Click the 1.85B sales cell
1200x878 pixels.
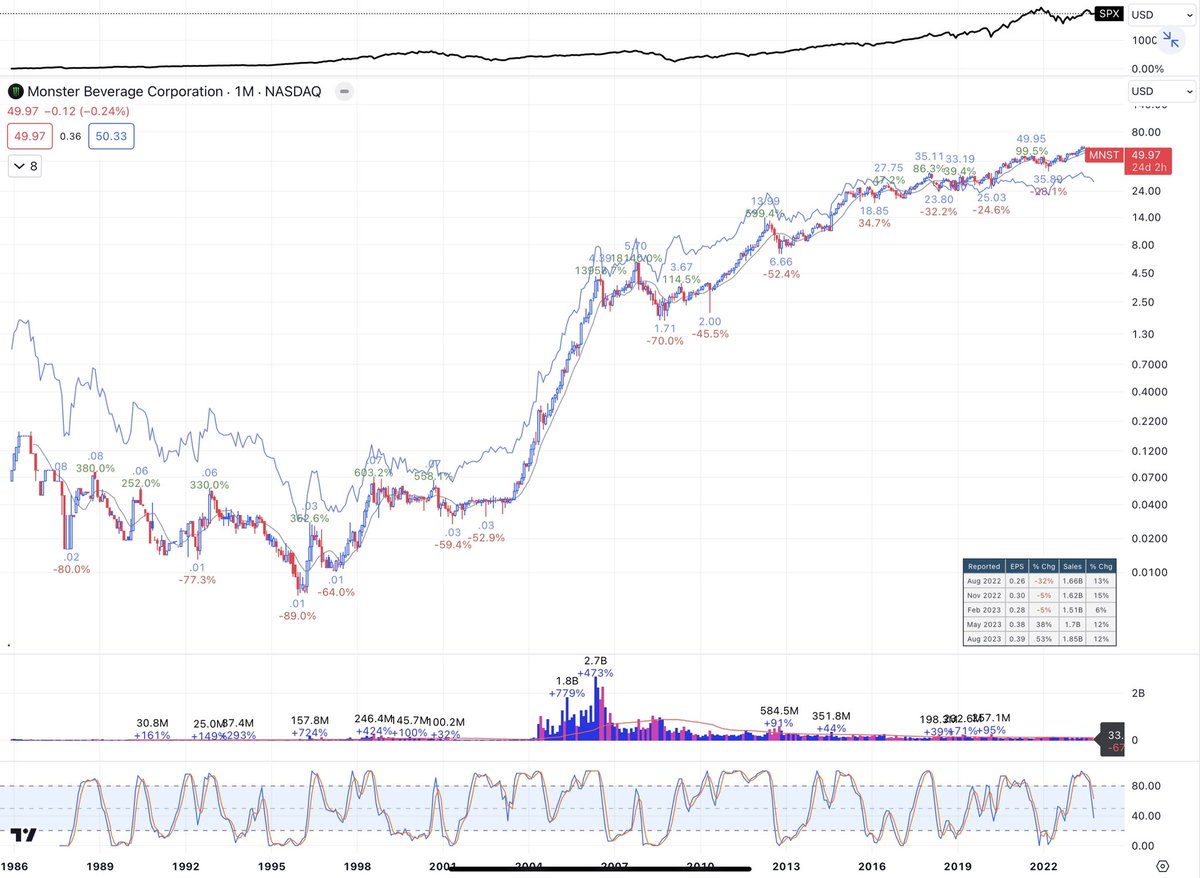point(1072,637)
